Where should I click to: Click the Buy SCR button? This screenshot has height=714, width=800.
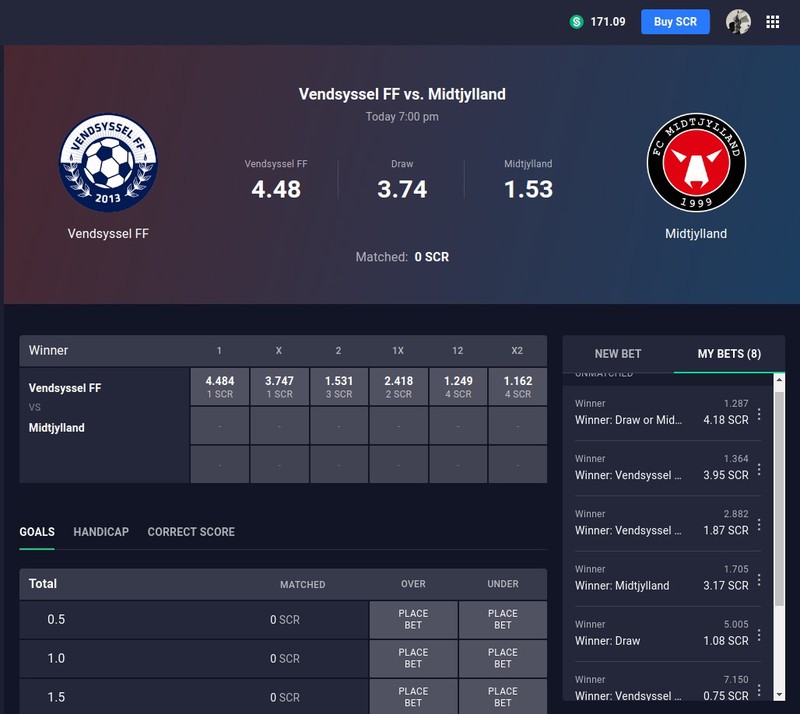(675, 22)
